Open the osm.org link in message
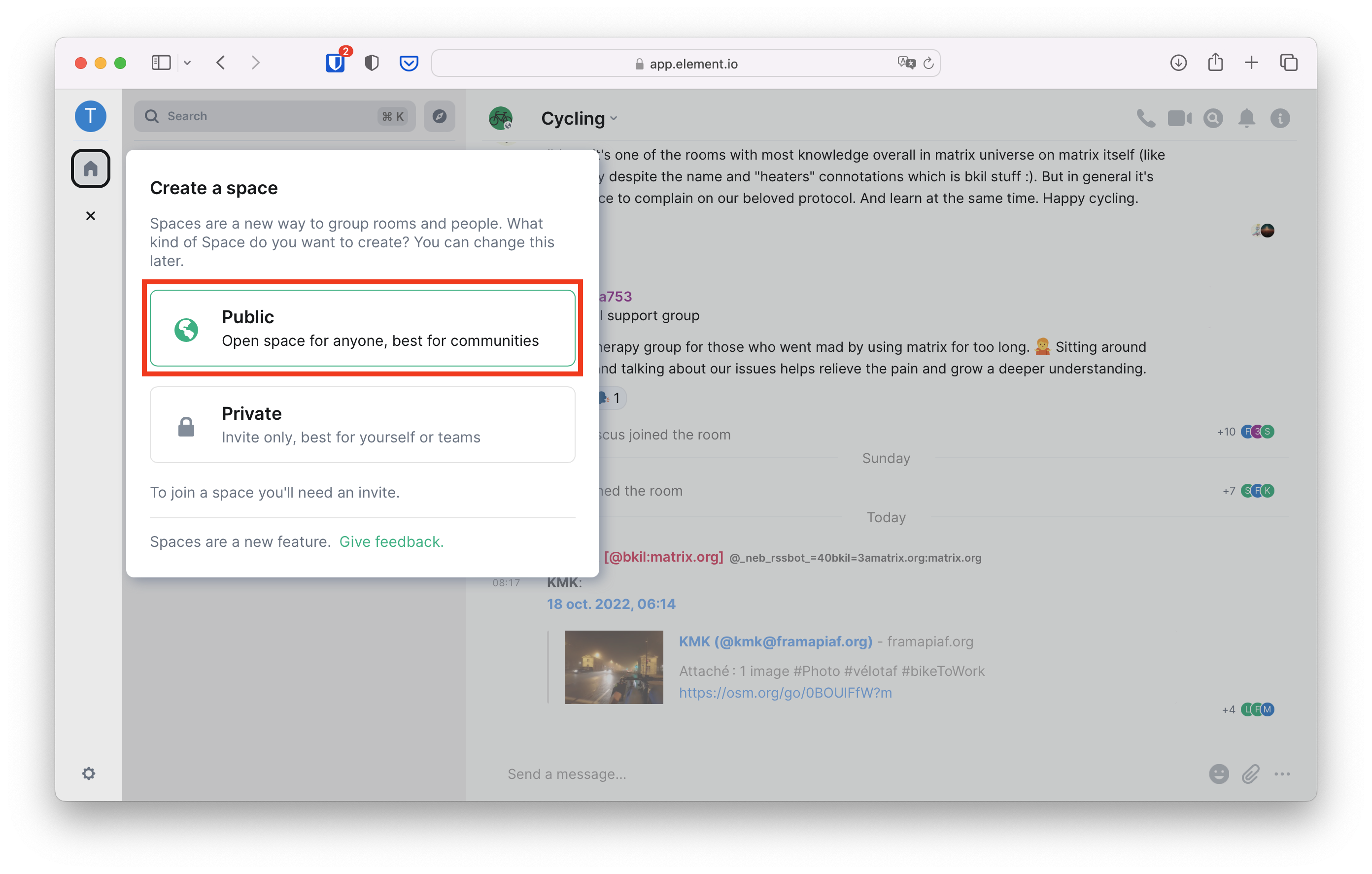The width and height of the screenshot is (1372, 874). 785,692
